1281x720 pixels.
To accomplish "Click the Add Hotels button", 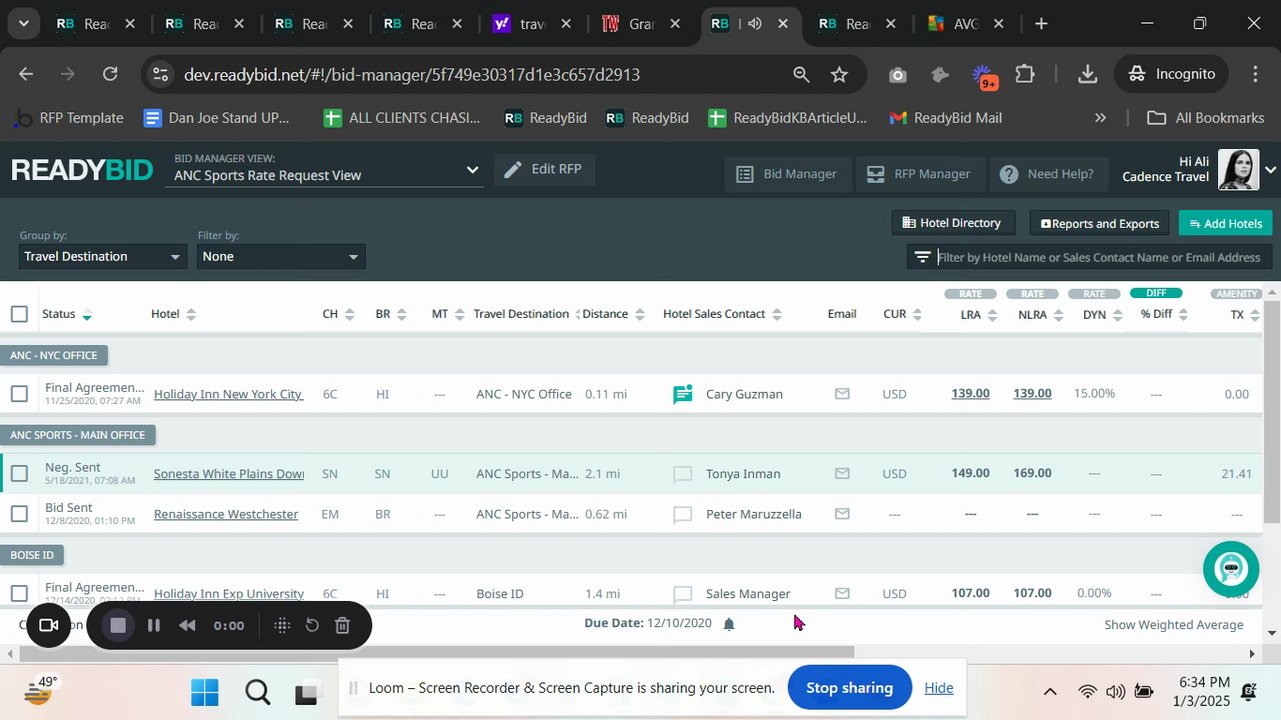I will (1226, 223).
